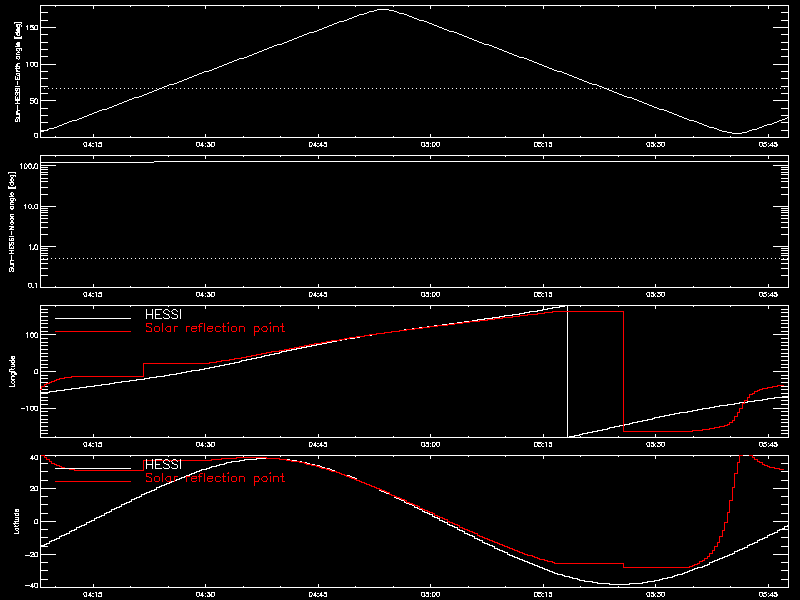Click the '40' tick on Latitude plot
This screenshot has width=800, height=600.
[33, 458]
